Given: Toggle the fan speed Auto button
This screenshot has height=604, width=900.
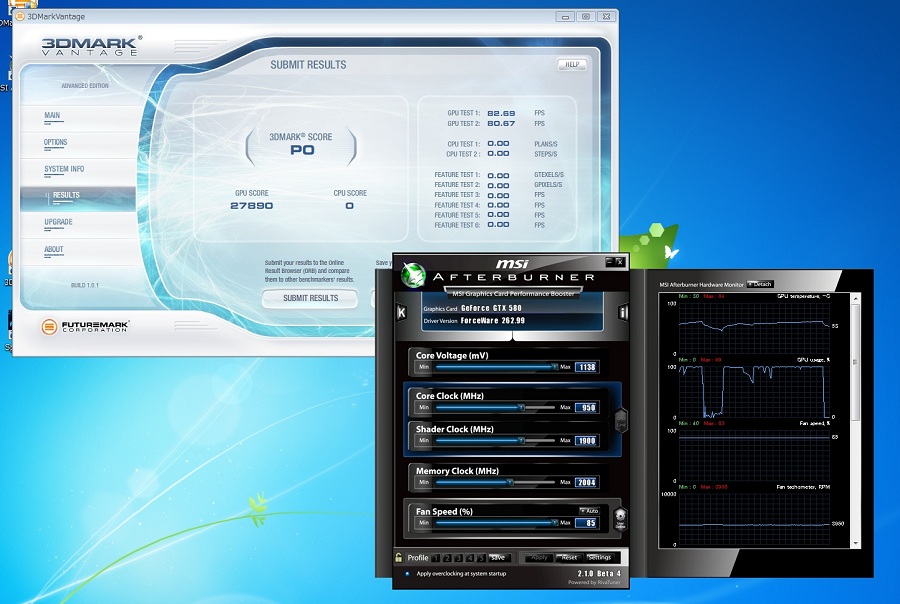Looking at the screenshot, I should (x=589, y=510).
